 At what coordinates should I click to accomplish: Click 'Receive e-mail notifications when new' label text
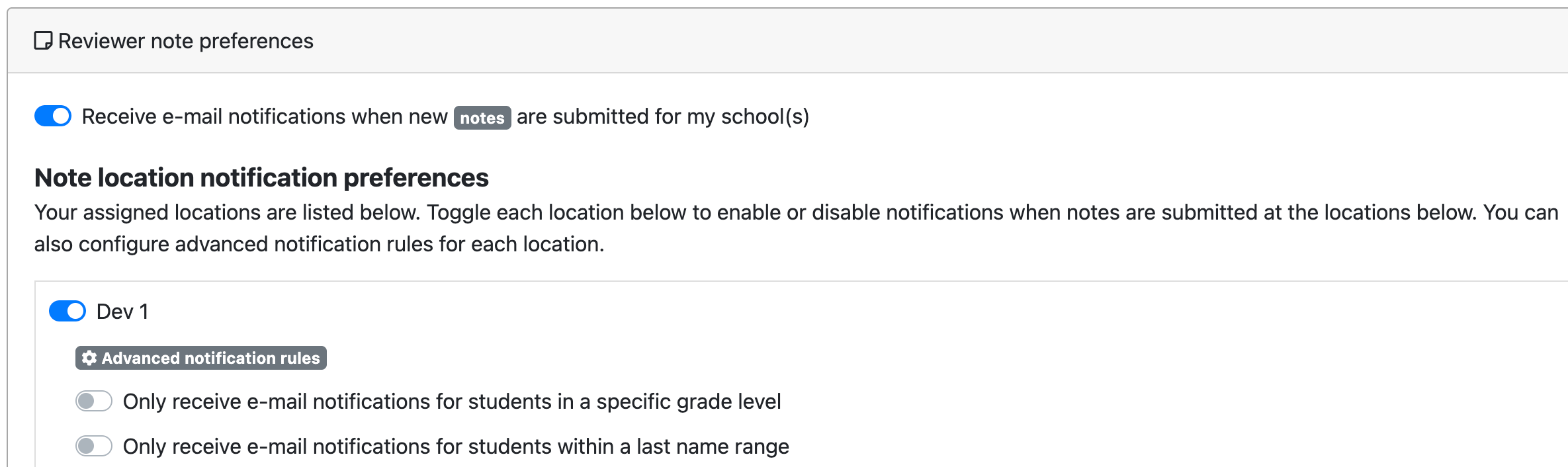[x=265, y=116]
